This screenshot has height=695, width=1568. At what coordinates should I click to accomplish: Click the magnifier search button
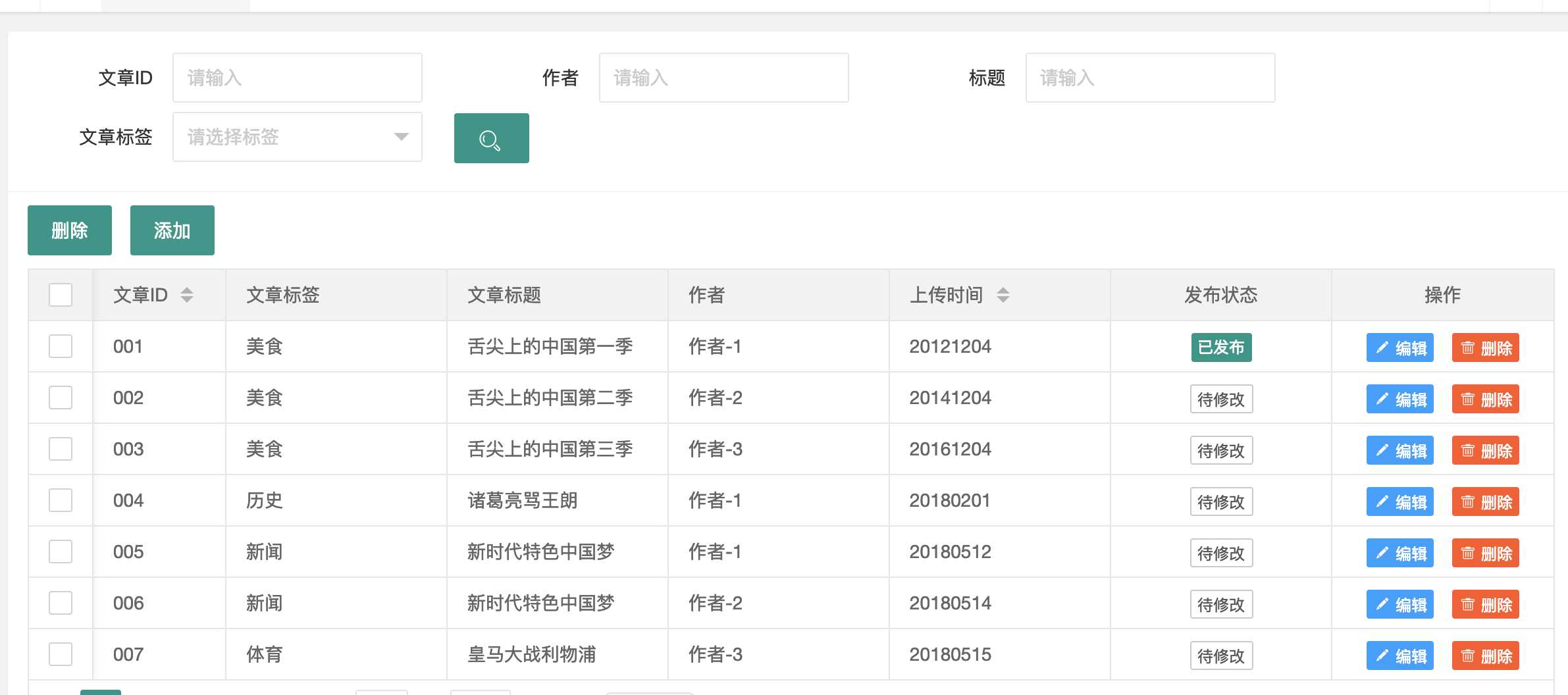491,138
